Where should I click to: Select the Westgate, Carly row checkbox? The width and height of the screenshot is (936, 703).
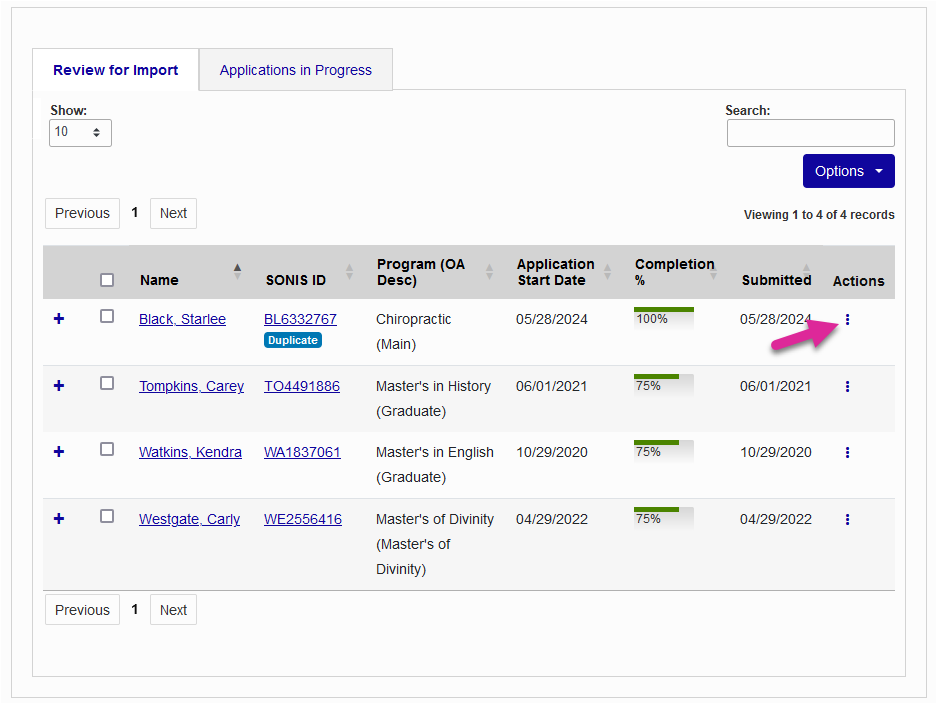click(107, 516)
